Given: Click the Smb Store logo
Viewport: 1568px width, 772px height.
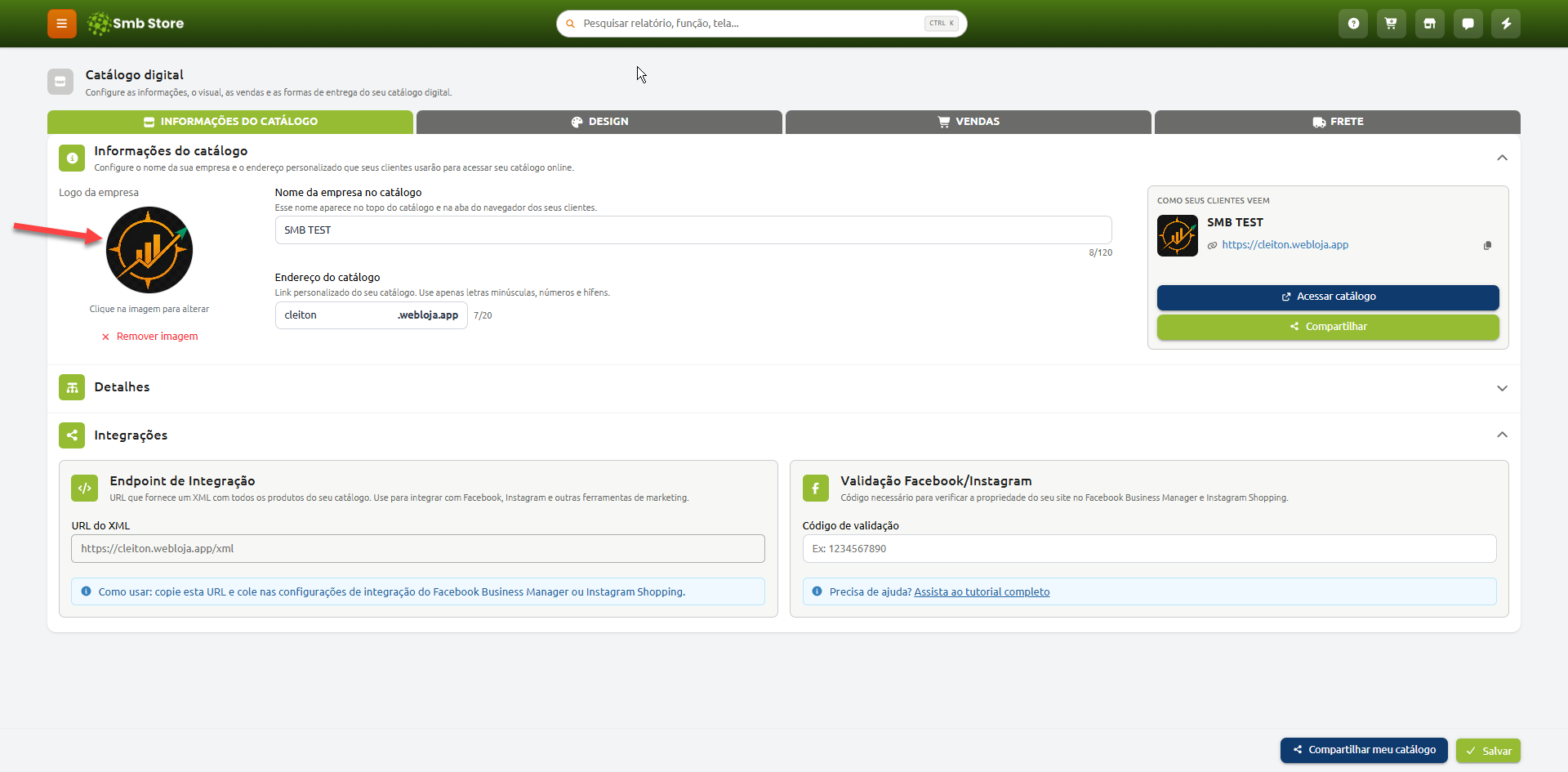Looking at the screenshot, I should click(x=136, y=24).
